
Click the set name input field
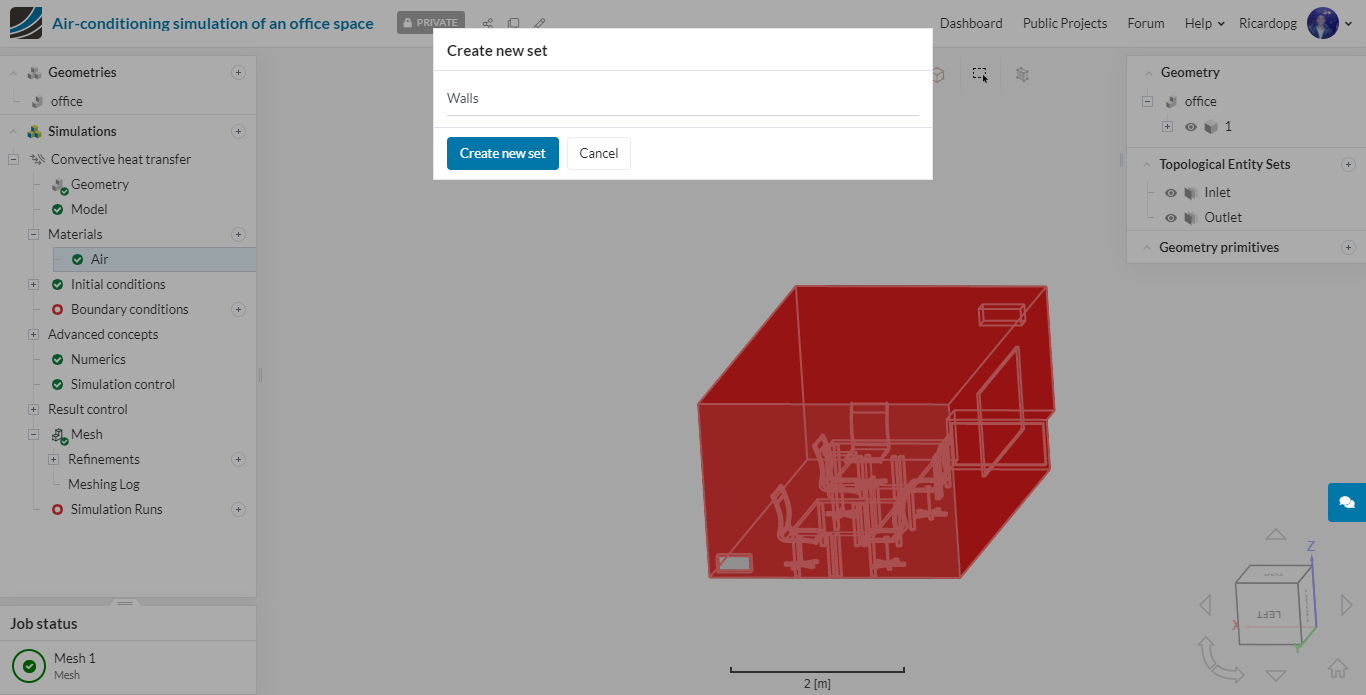point(683,98)
